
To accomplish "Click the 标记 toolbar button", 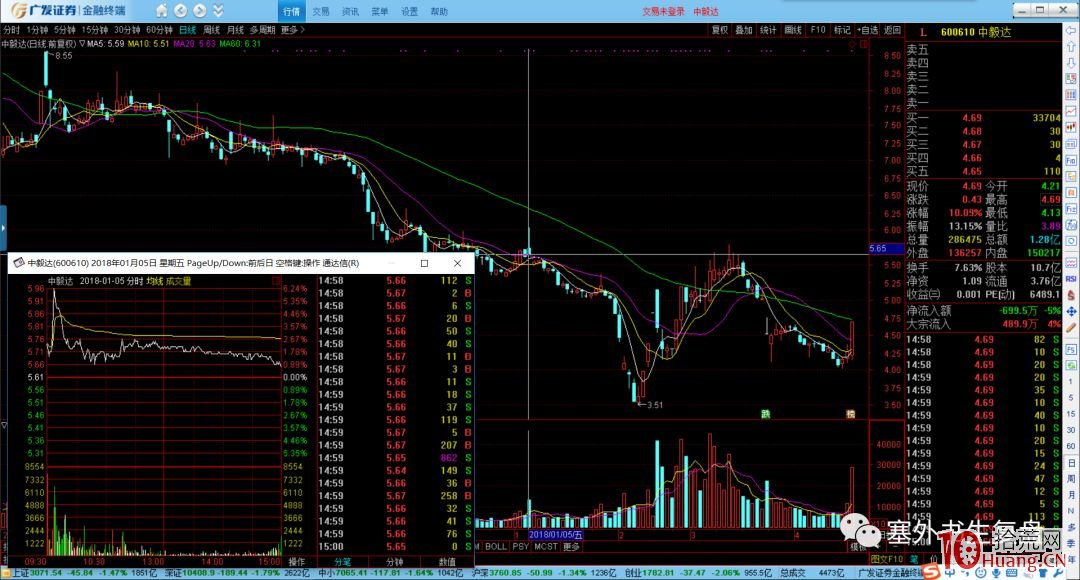I will coord(842,30).
